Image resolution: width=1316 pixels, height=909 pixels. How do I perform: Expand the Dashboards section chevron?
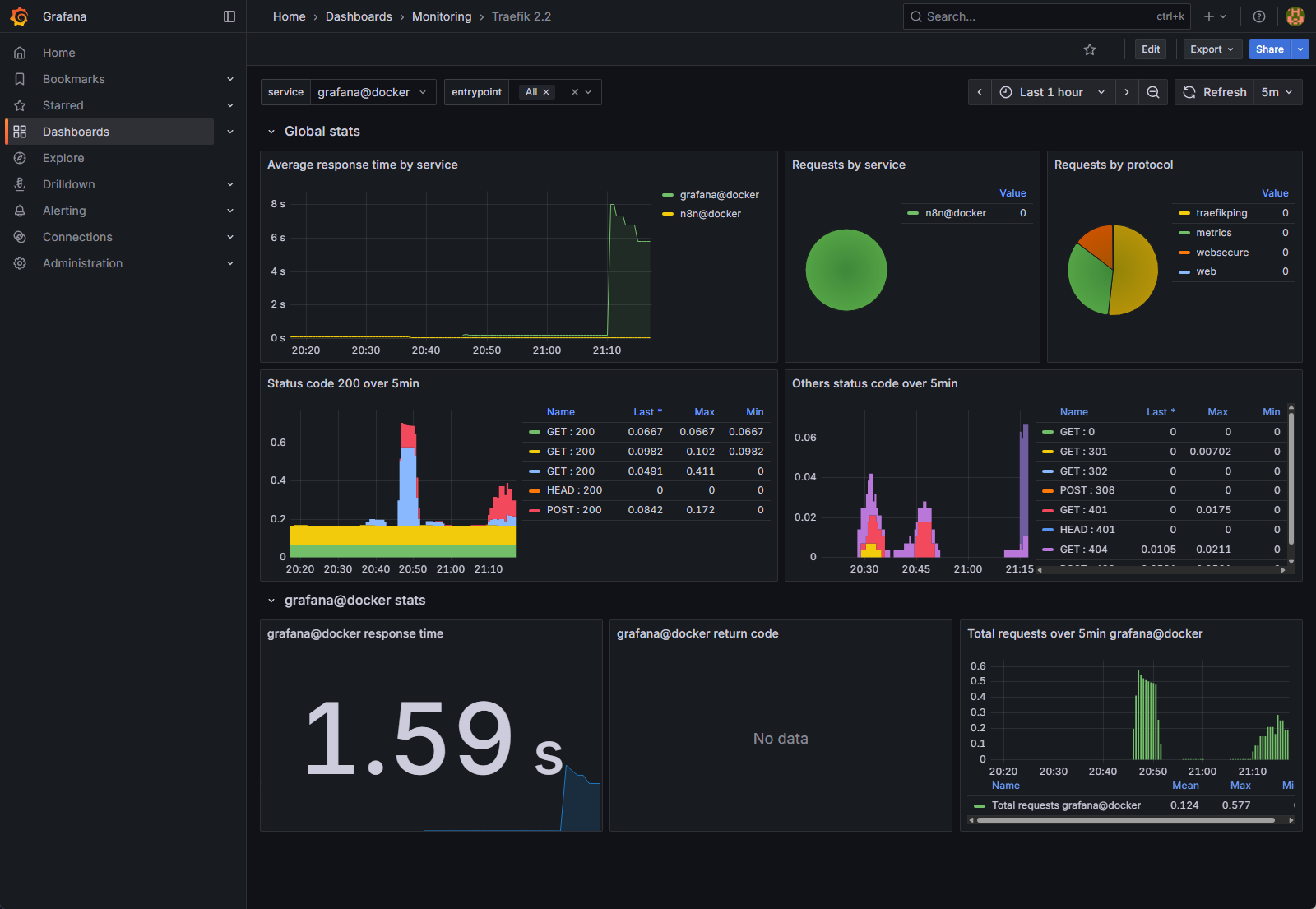[230, 132]
